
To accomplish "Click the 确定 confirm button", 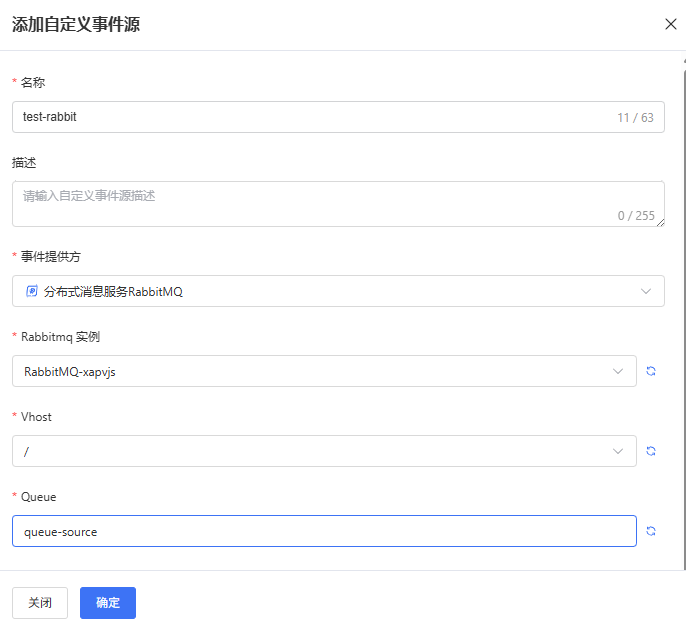I will [x=108, y=603].
